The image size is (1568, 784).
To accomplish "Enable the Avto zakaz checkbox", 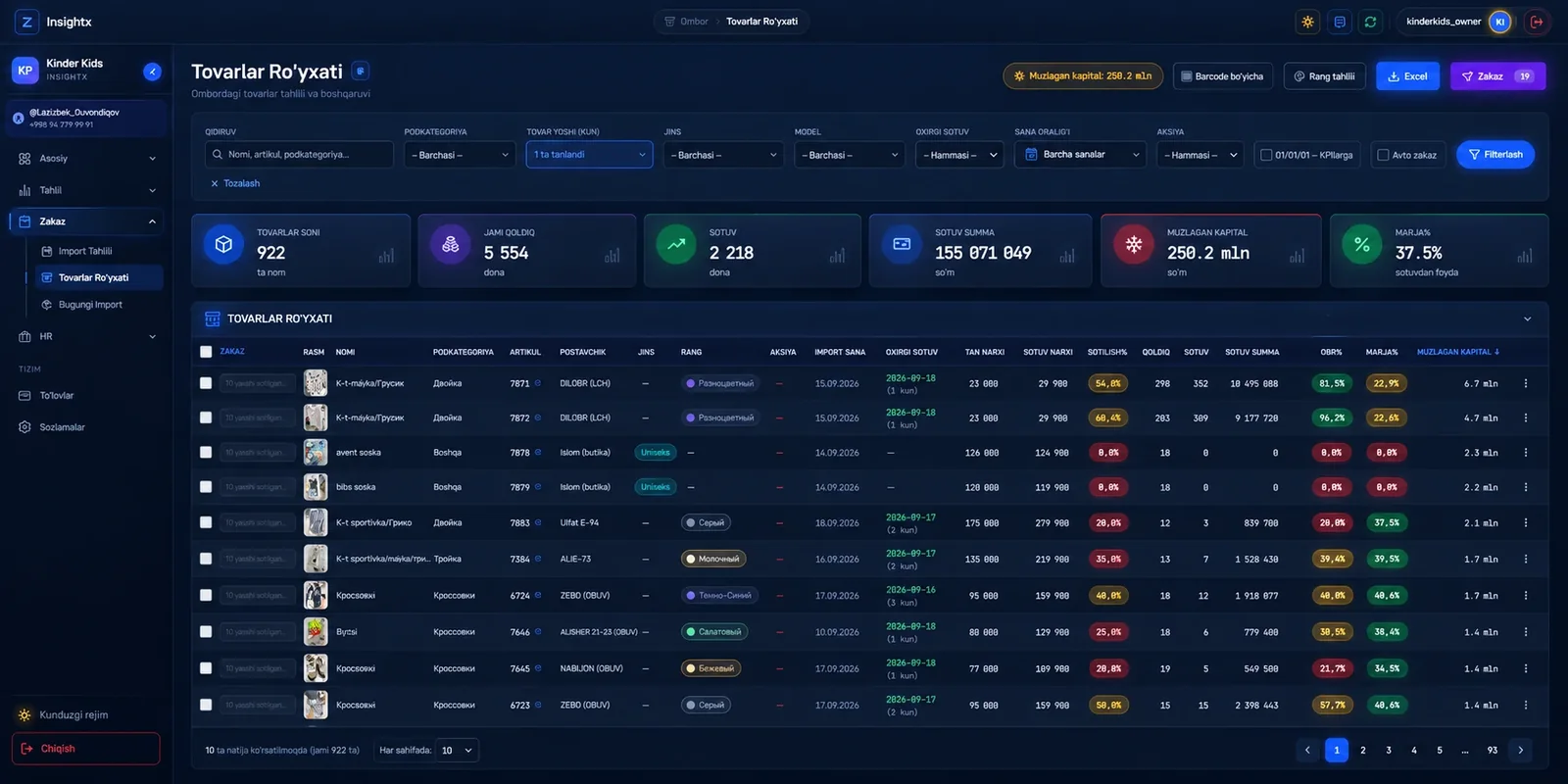I will pos(1383,155).
